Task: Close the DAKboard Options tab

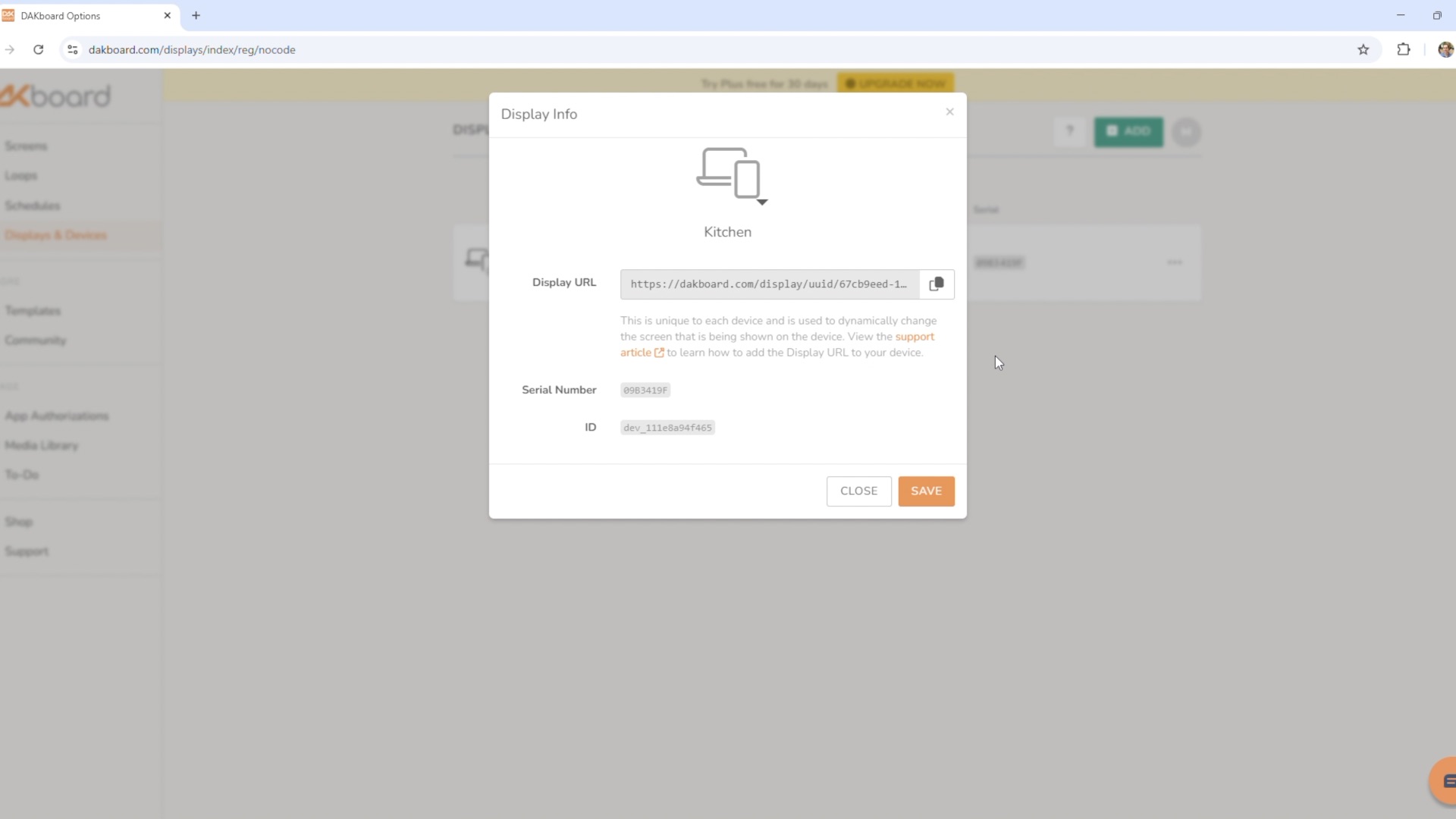Action: tap(168, 15)
